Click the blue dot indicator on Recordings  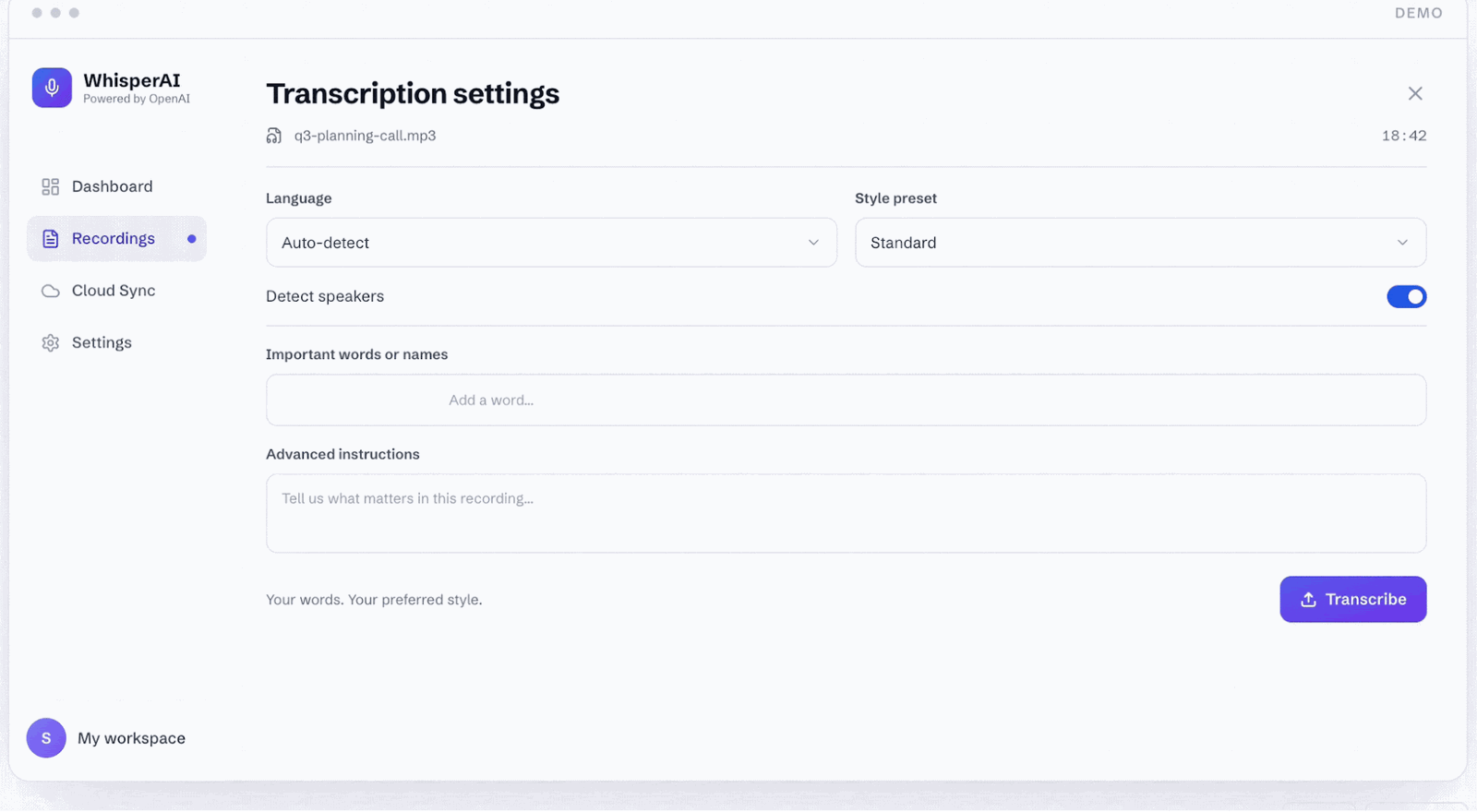[x=192, y=239]
